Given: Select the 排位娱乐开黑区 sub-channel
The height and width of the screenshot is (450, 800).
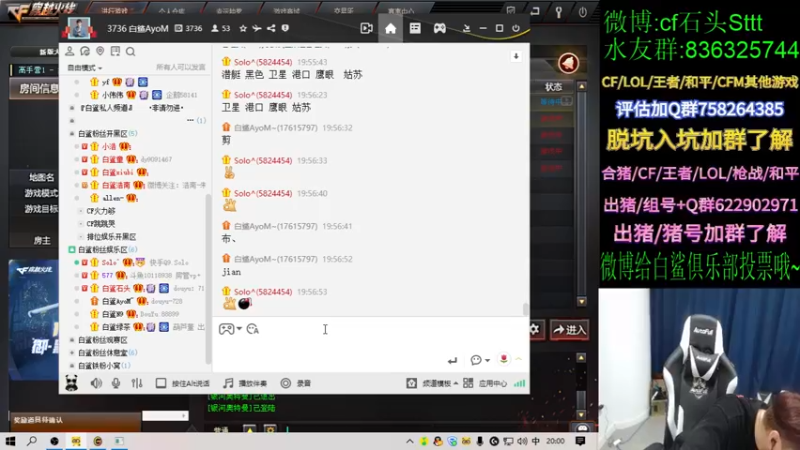Looking at the screenshot, I should [111, 237].
